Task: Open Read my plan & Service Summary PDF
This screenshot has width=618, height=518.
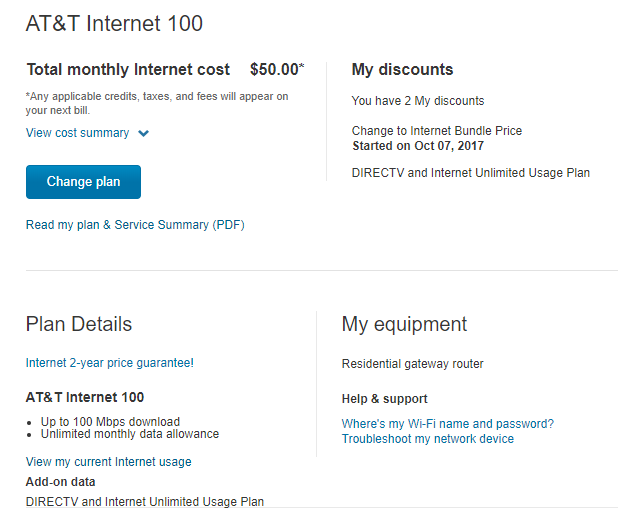Action: pos(135,225)
